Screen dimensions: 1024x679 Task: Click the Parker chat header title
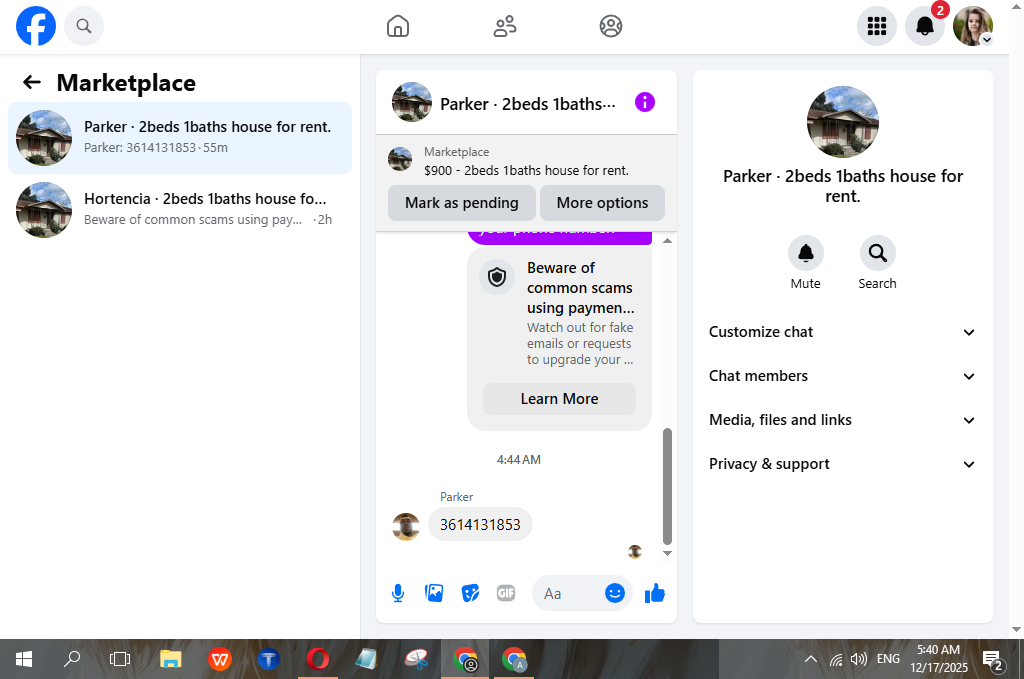point(528,104)
